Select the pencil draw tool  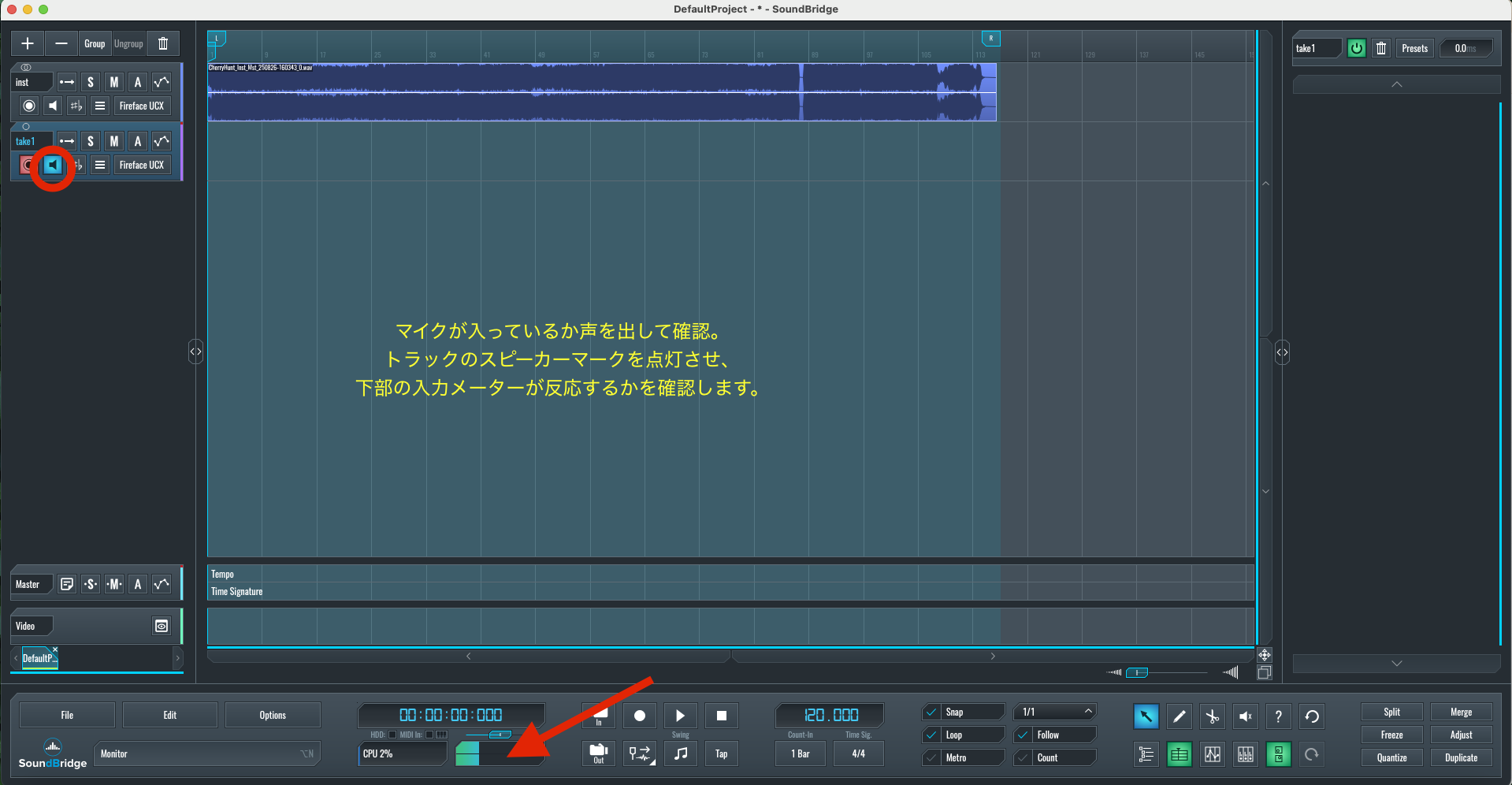(1179, 716)
